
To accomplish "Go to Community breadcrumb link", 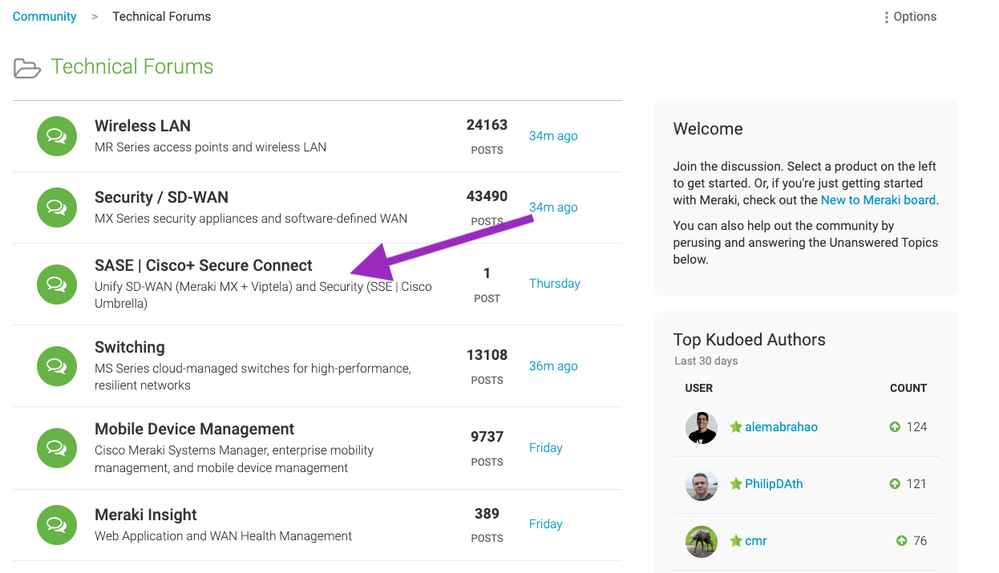I will click(x=44, y=17).
